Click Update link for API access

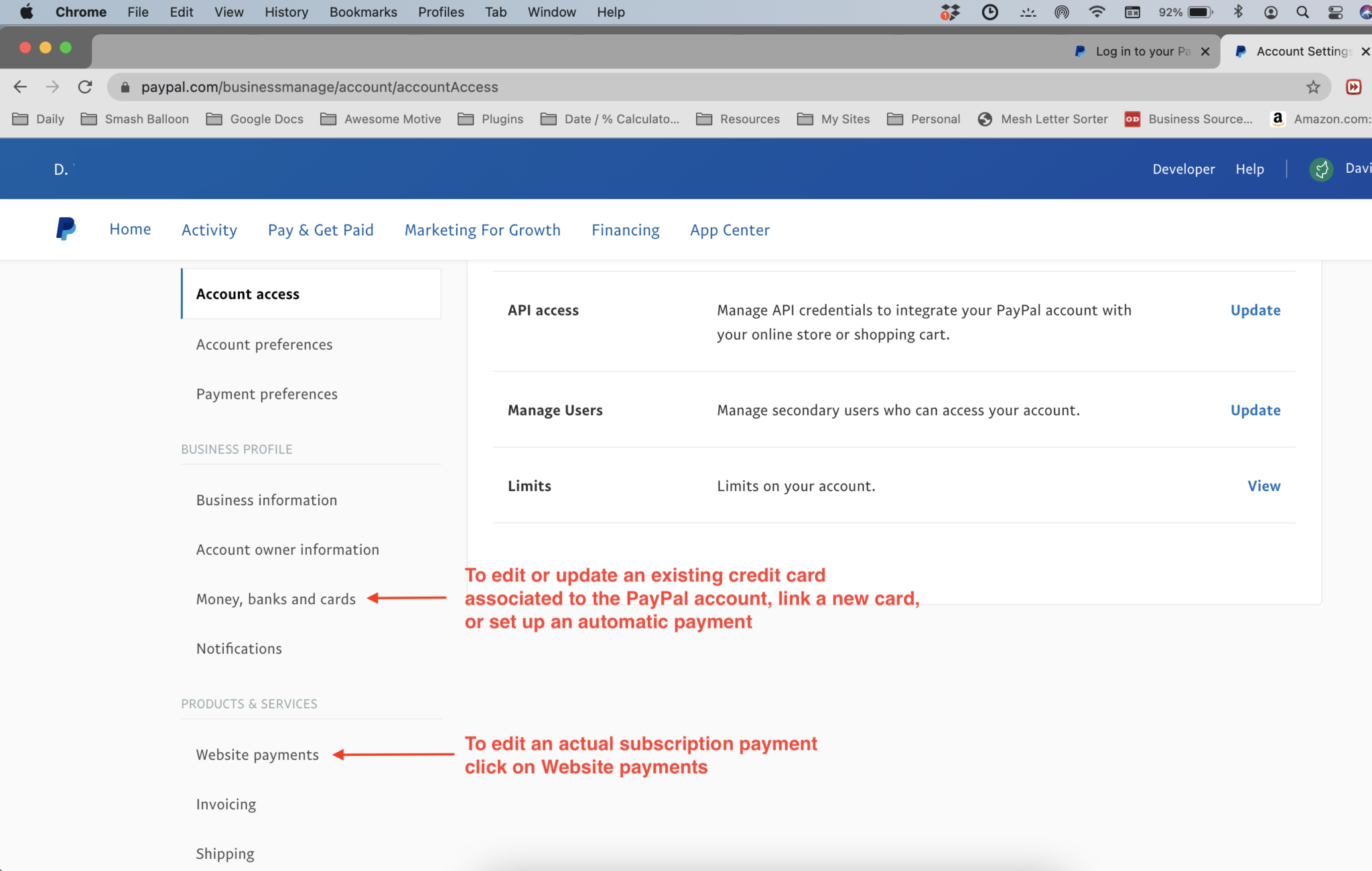click(1255, 310)
